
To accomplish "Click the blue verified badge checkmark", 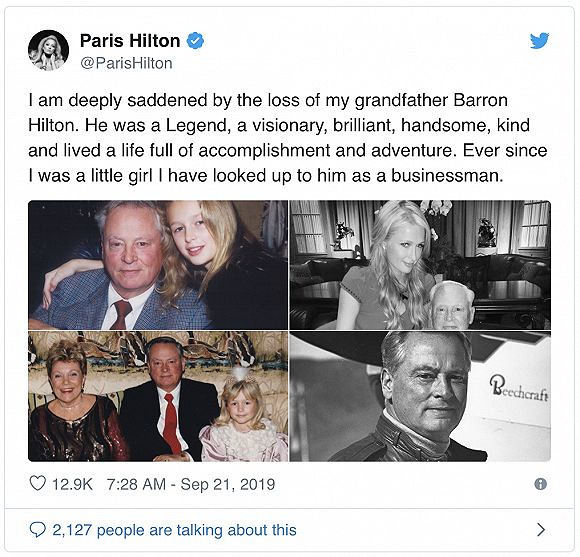I will (195, 41).
